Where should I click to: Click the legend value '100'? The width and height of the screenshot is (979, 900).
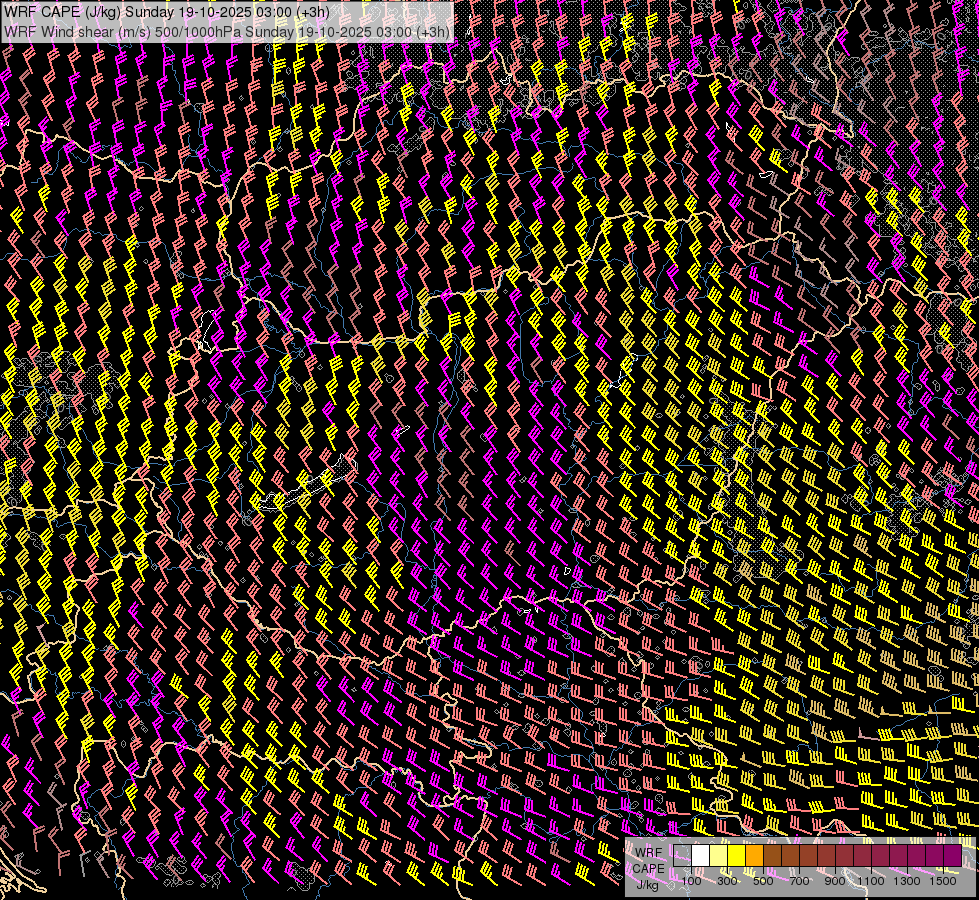[691, 881]
